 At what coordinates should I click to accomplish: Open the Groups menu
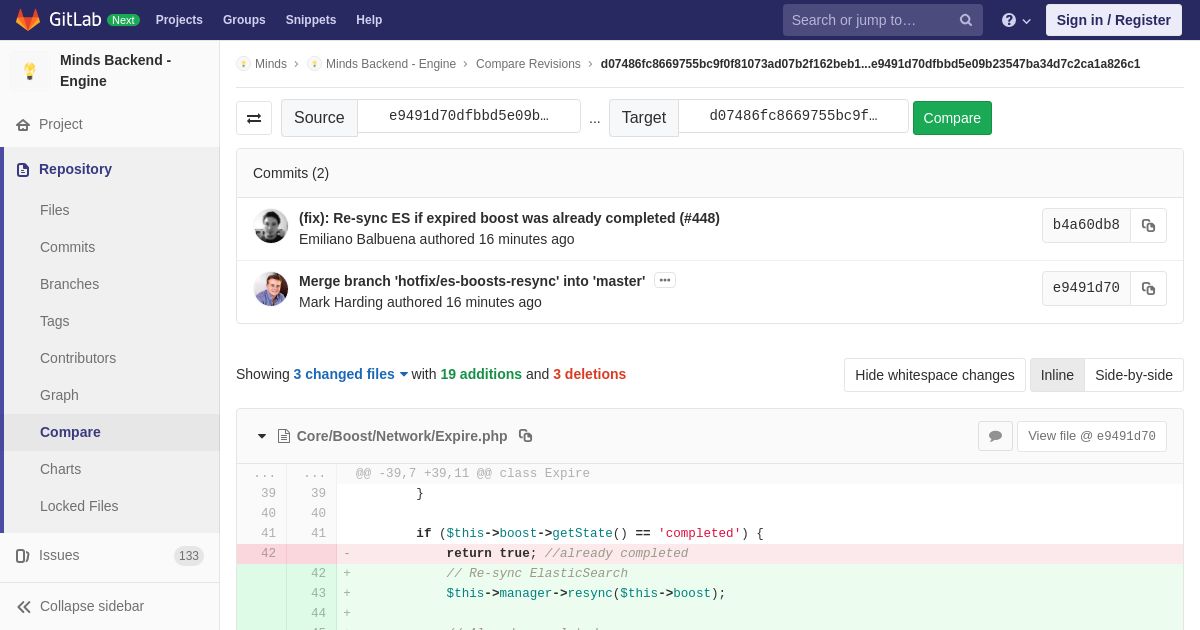(x=244, y=20)
